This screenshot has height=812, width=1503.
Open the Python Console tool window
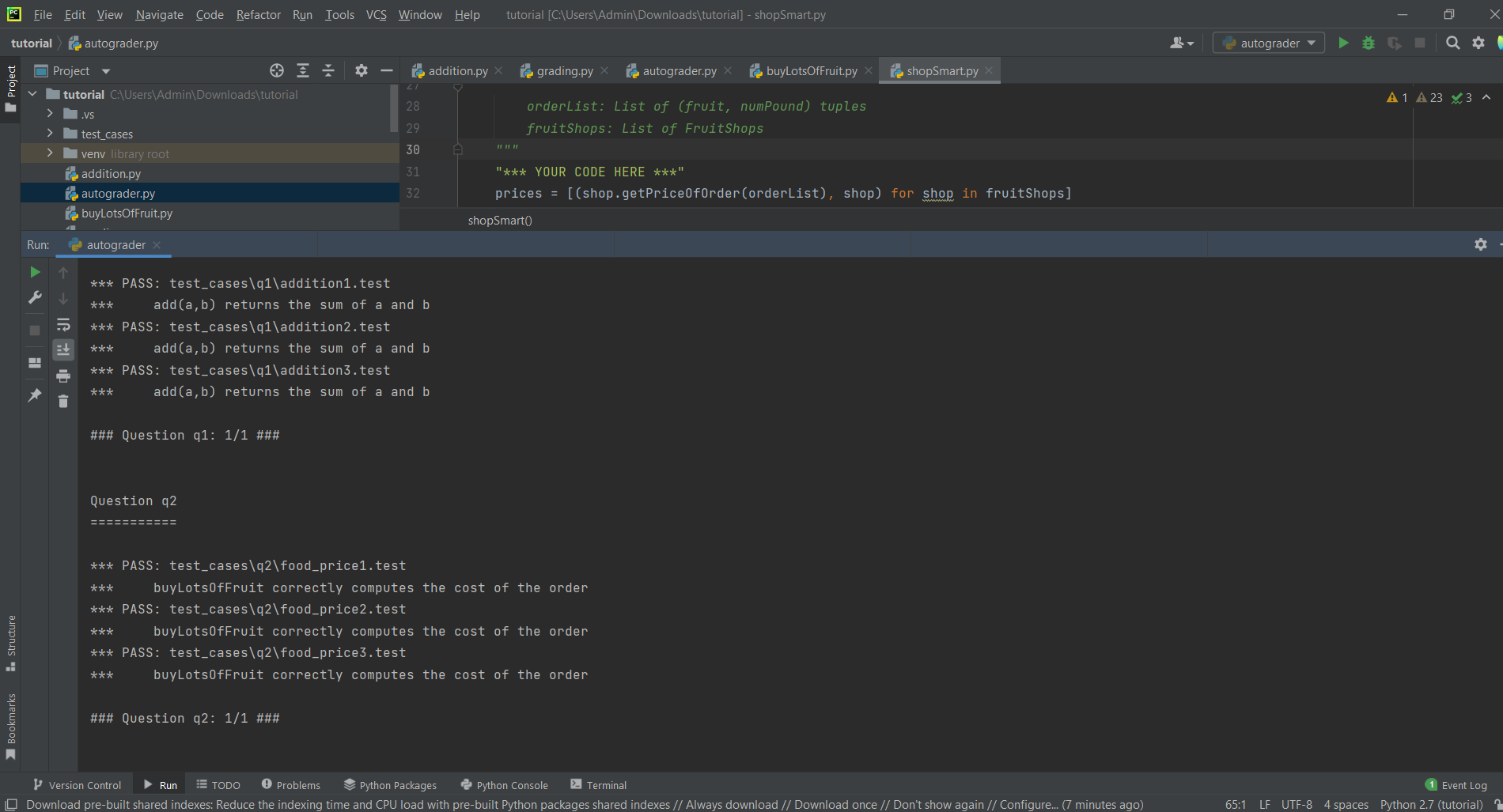[x=504, y=785]
